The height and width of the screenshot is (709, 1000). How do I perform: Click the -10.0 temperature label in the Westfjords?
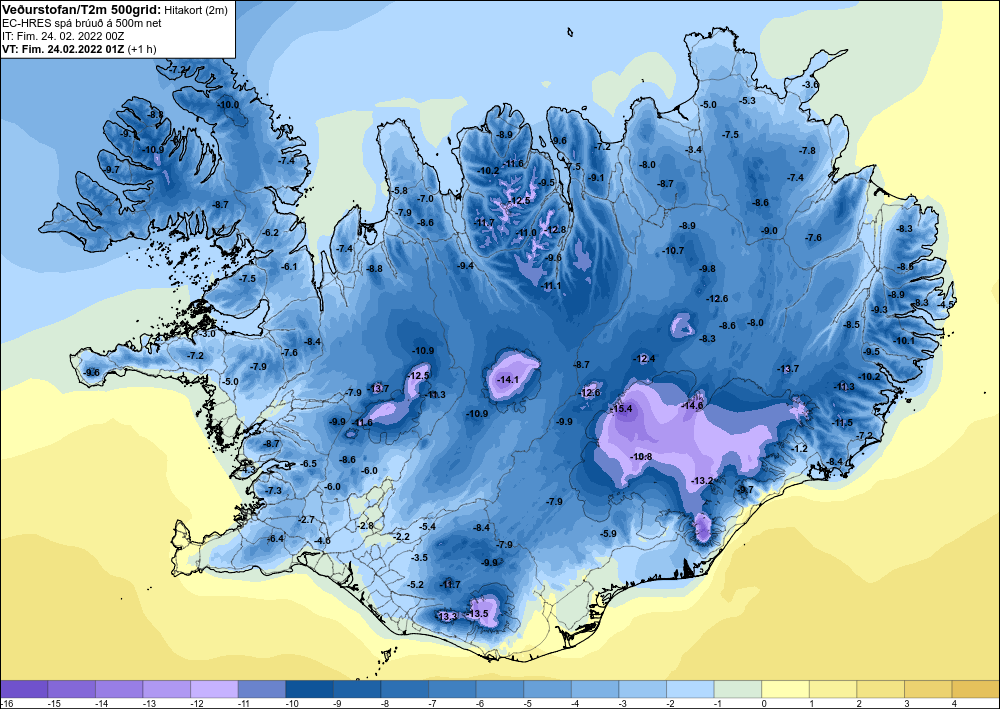(228, 105)
